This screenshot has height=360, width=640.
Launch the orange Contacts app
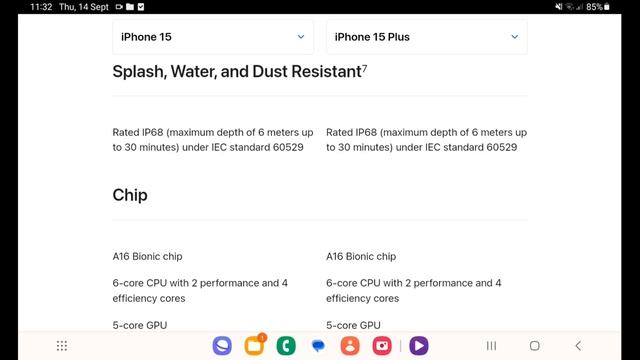click(x=350, y=346)
